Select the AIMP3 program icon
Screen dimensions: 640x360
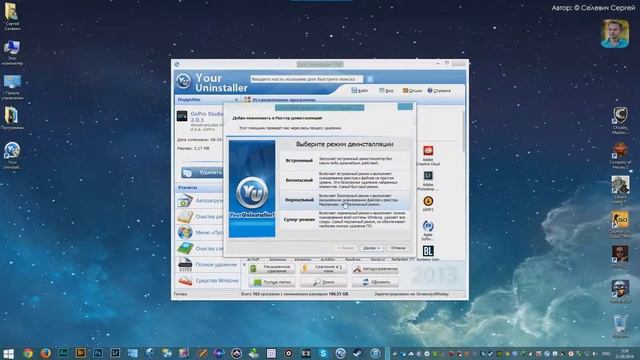point(428,204)
